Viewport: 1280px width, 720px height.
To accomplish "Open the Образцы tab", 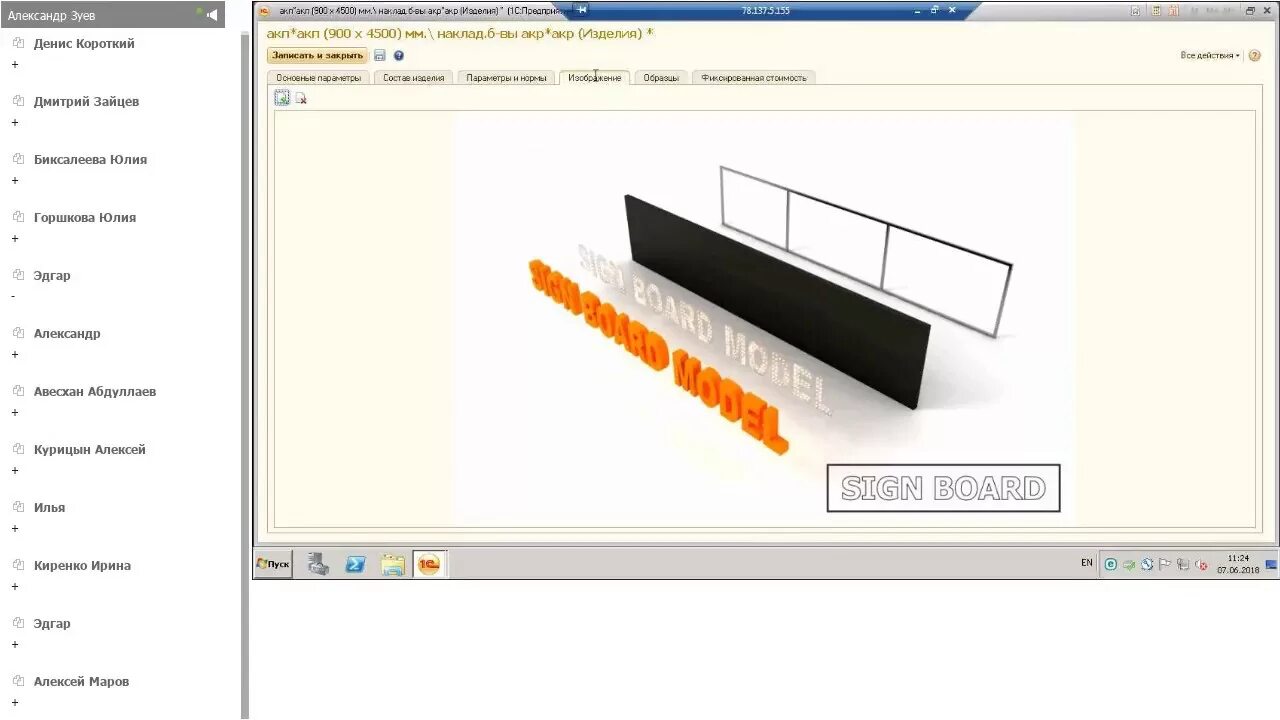I will pyautogui.click(x=661, y=78).
